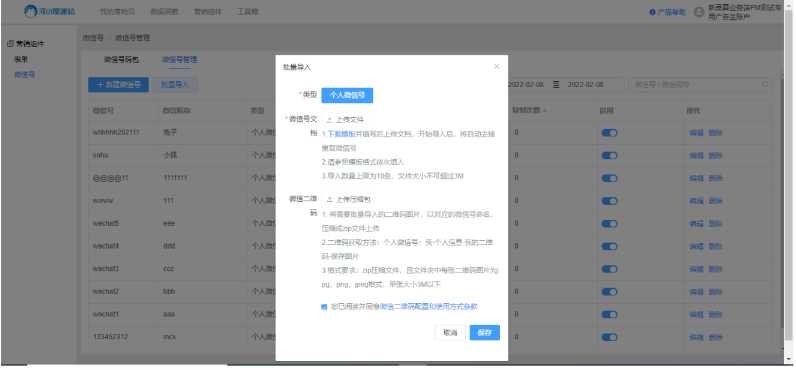Click 删除 for the sohu row

click(x=715, y=155)
